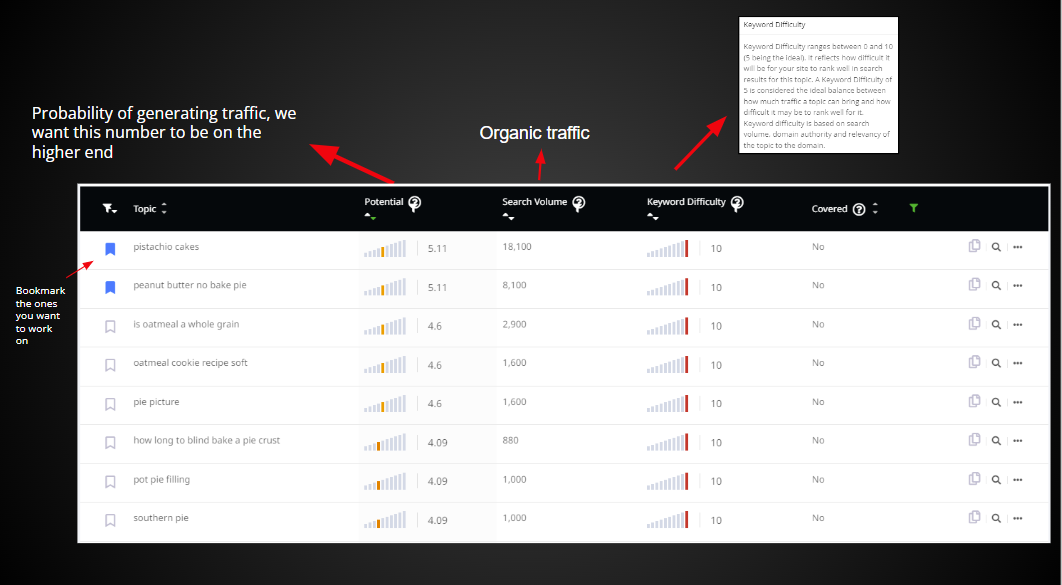The width and height of the screenshot is (1062, 585).
Task: Click the peanut butter no bake pie topic
Action: (190, 285)
